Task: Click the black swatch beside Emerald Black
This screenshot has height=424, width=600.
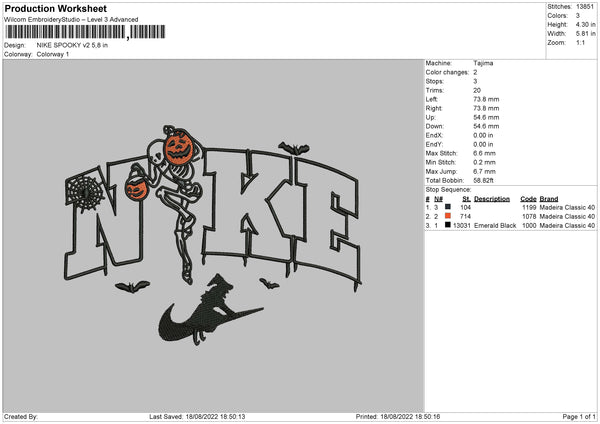Action: click(x=448, y=225)
